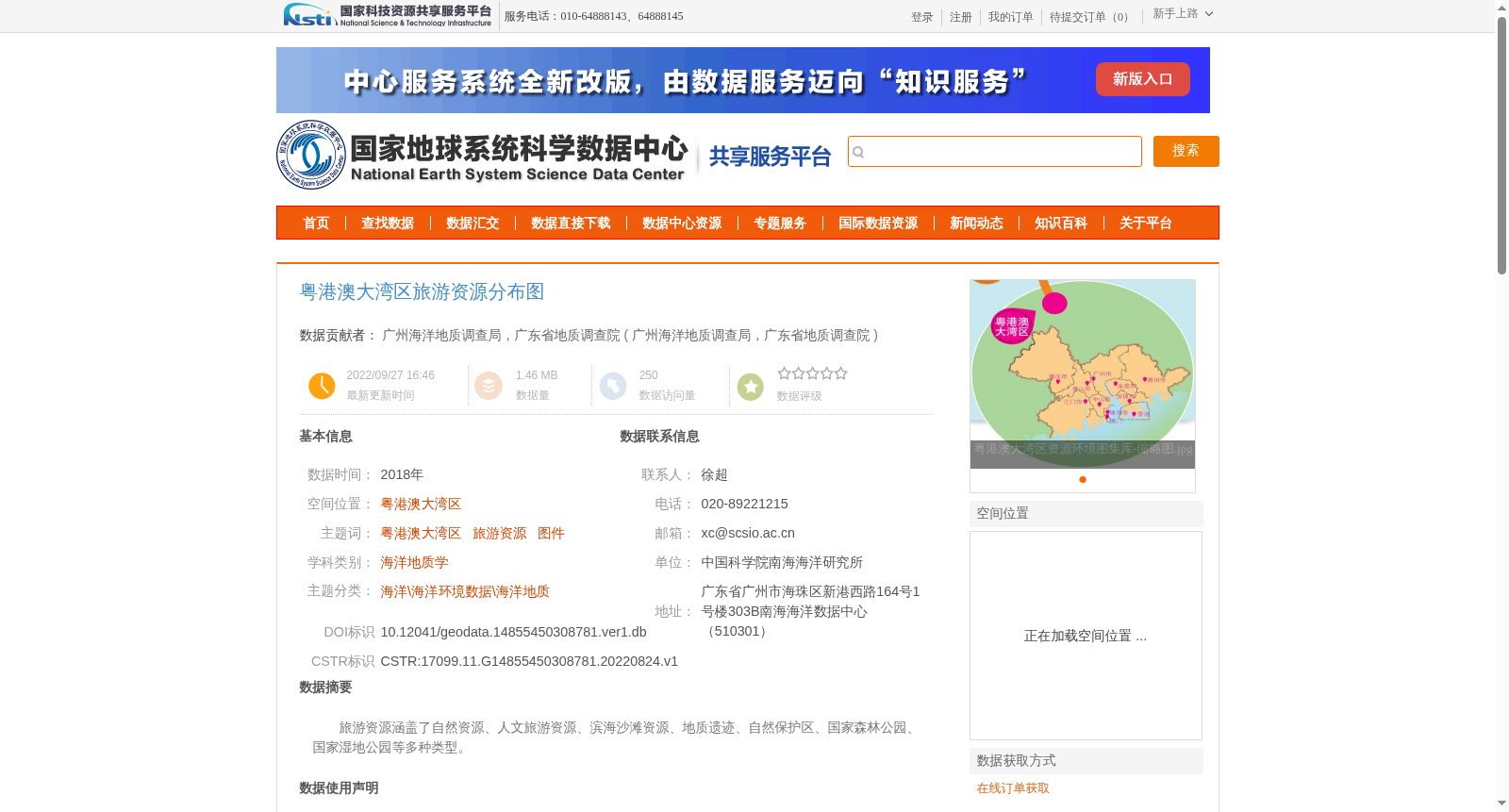Open 我的订单 link
This screenshot has height=812, width=1509.
[1011, 17]
